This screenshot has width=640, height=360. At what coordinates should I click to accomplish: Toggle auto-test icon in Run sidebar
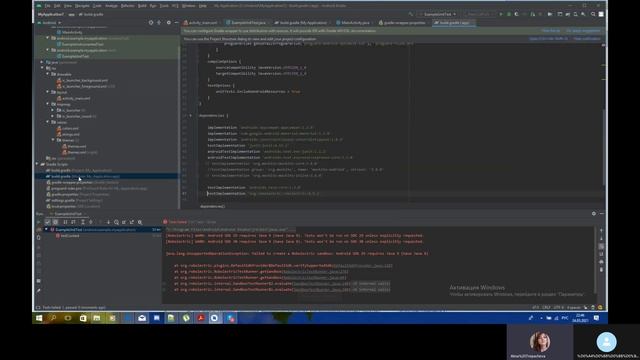pos(38,238)
